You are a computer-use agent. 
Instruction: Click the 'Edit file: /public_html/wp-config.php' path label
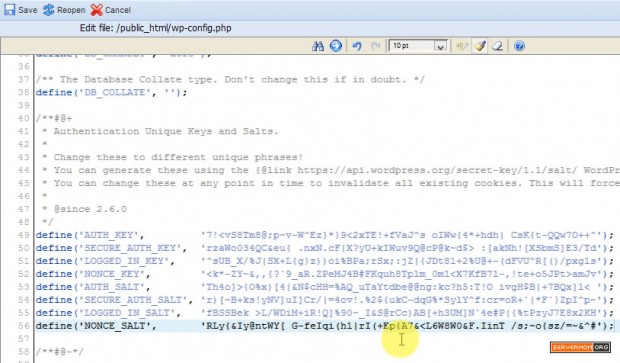[x=156, y=28]
